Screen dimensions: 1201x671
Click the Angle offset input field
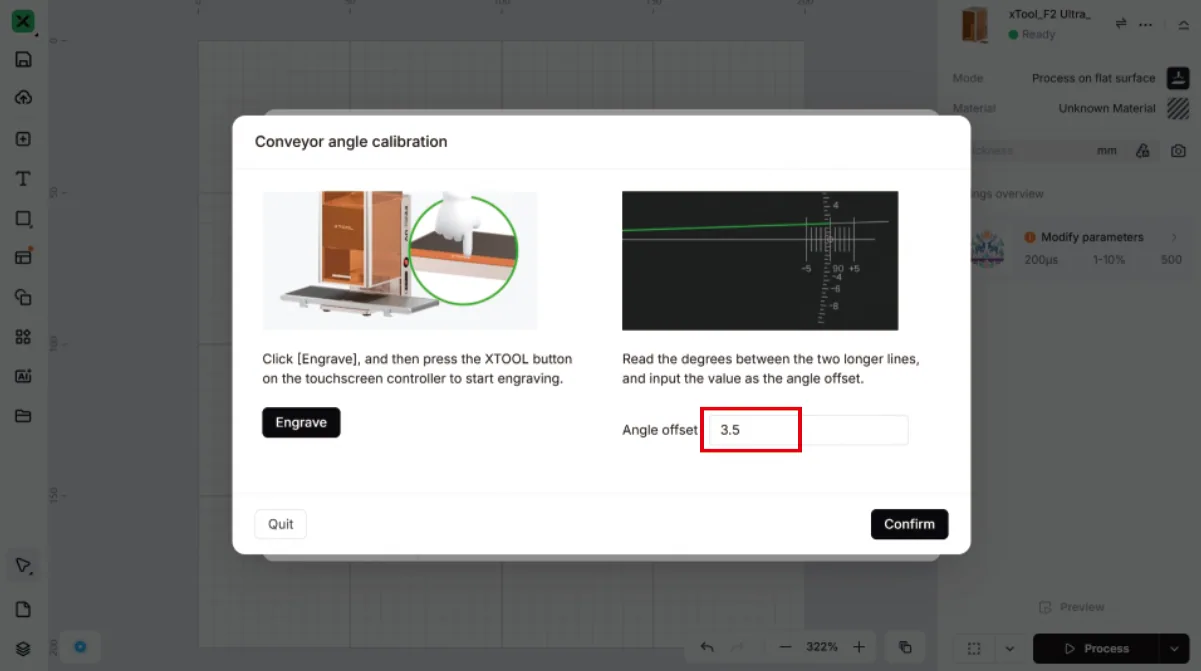808,430
